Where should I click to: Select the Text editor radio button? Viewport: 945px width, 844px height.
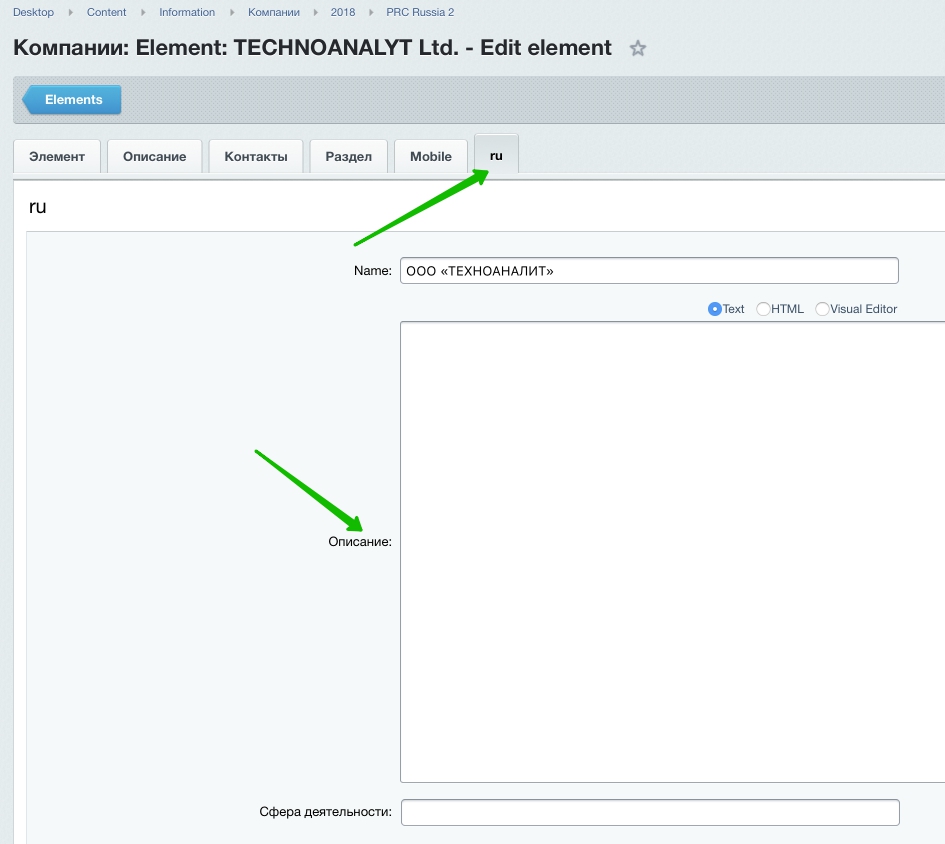(715, 309)
